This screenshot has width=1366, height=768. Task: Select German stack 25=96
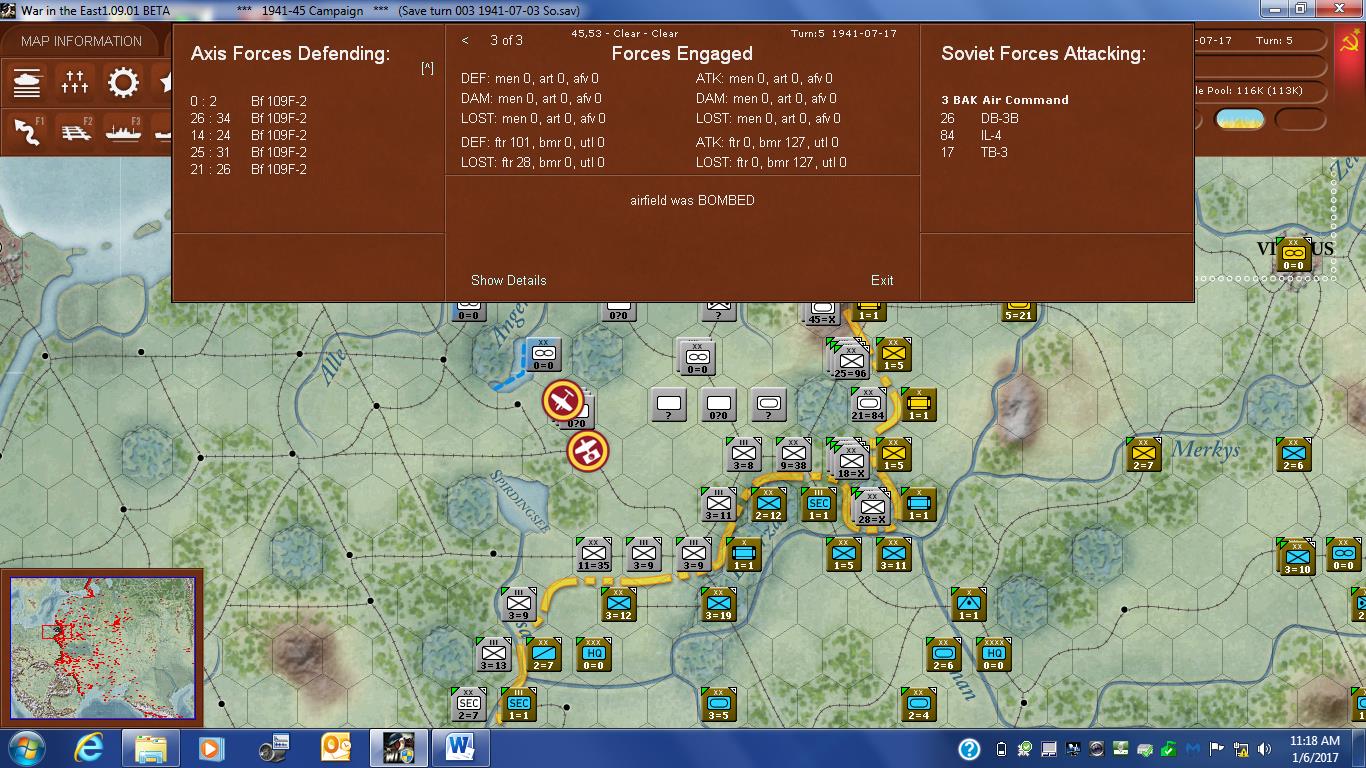point(849,360)
